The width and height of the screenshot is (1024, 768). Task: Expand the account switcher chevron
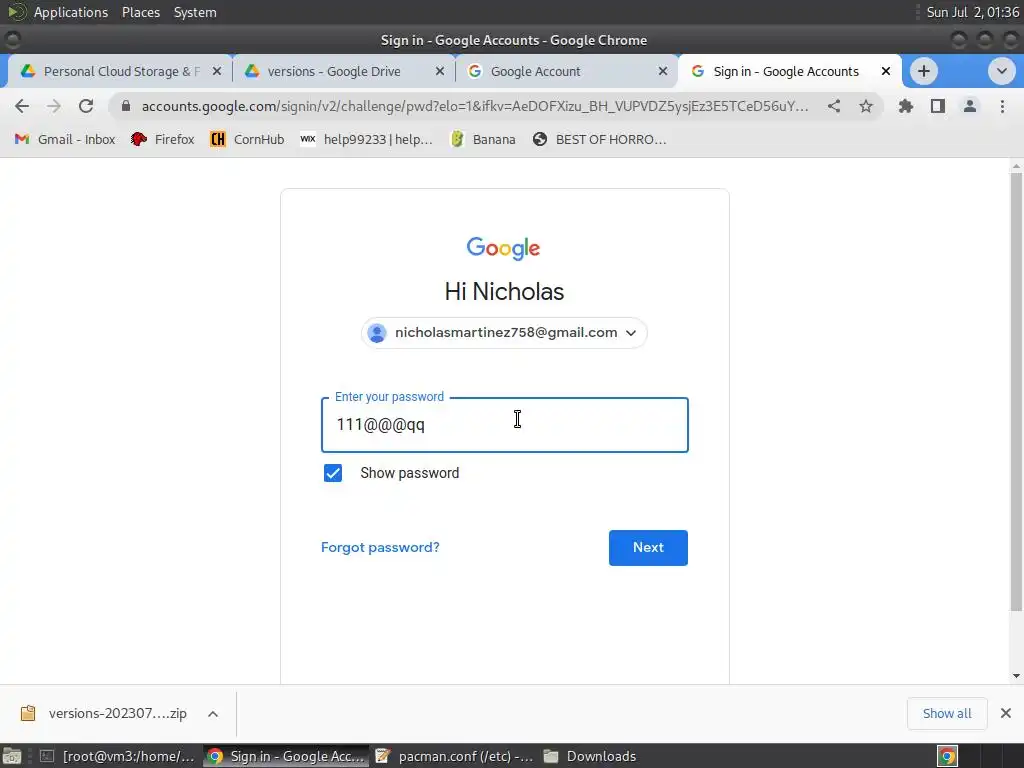tap(631, 333)
